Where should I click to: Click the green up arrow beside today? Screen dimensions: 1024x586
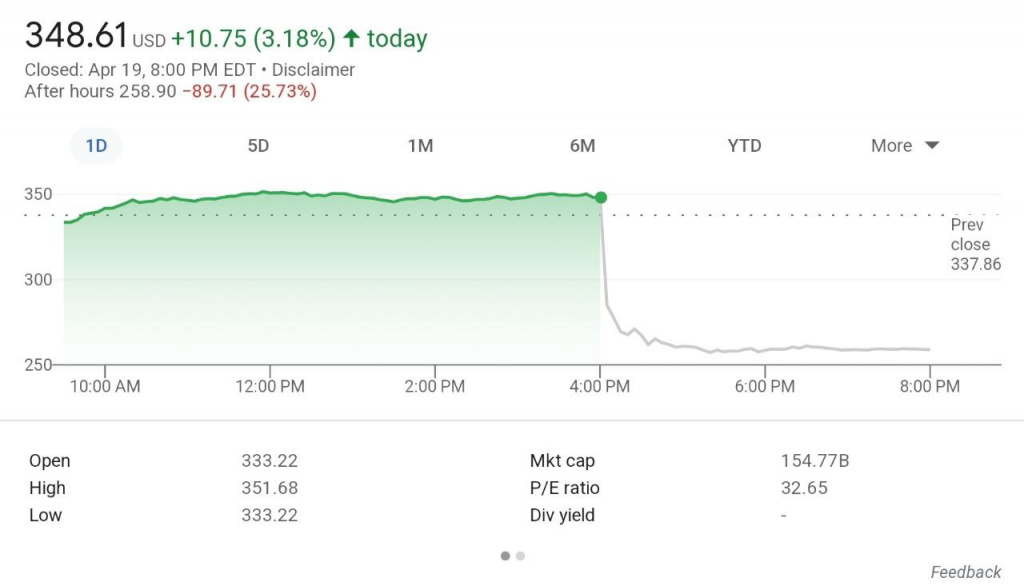pyautogui.click(x=350, y=38)
